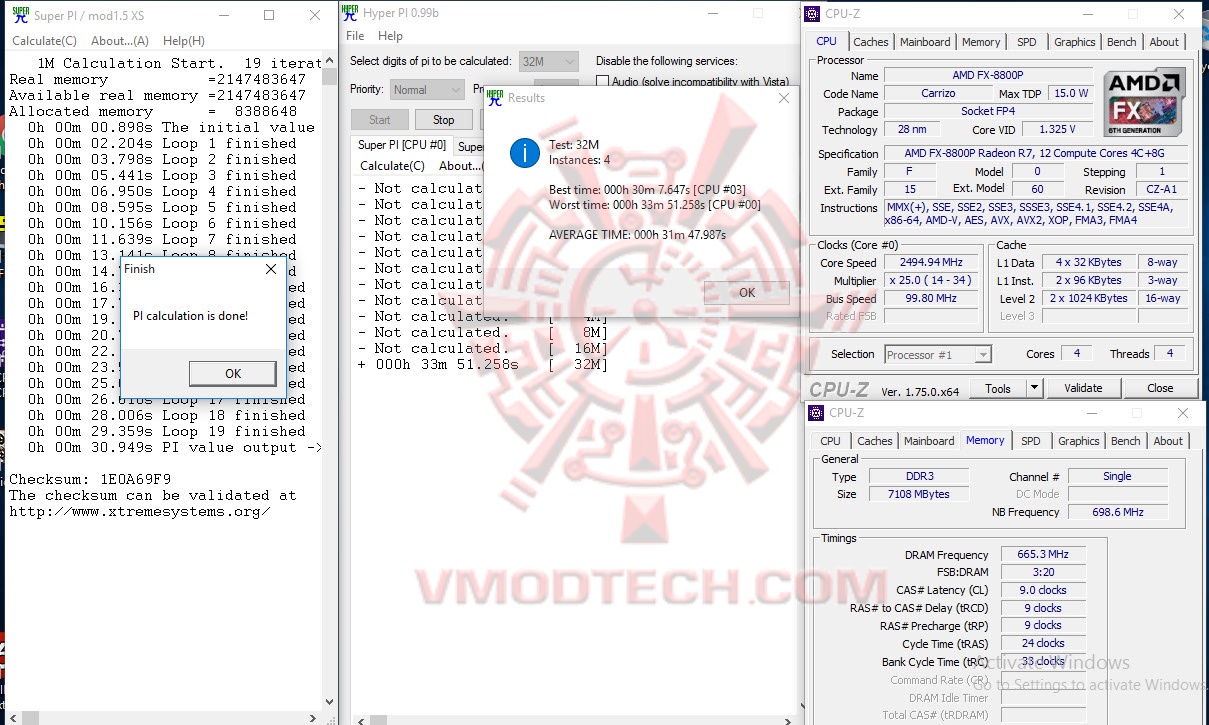Click the NB Frequency value 698.6 MHz

1117,512
